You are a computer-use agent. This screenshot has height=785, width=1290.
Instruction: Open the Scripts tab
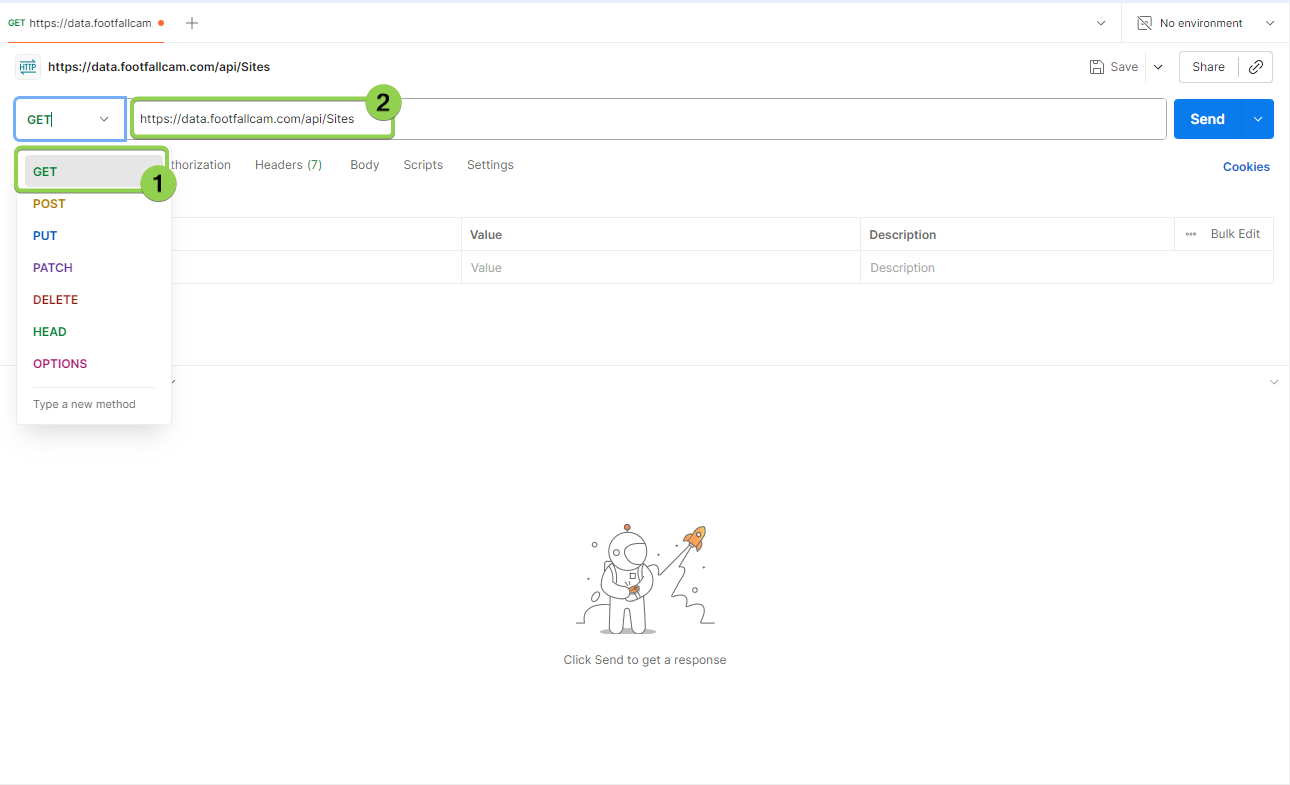pos(423,165)
